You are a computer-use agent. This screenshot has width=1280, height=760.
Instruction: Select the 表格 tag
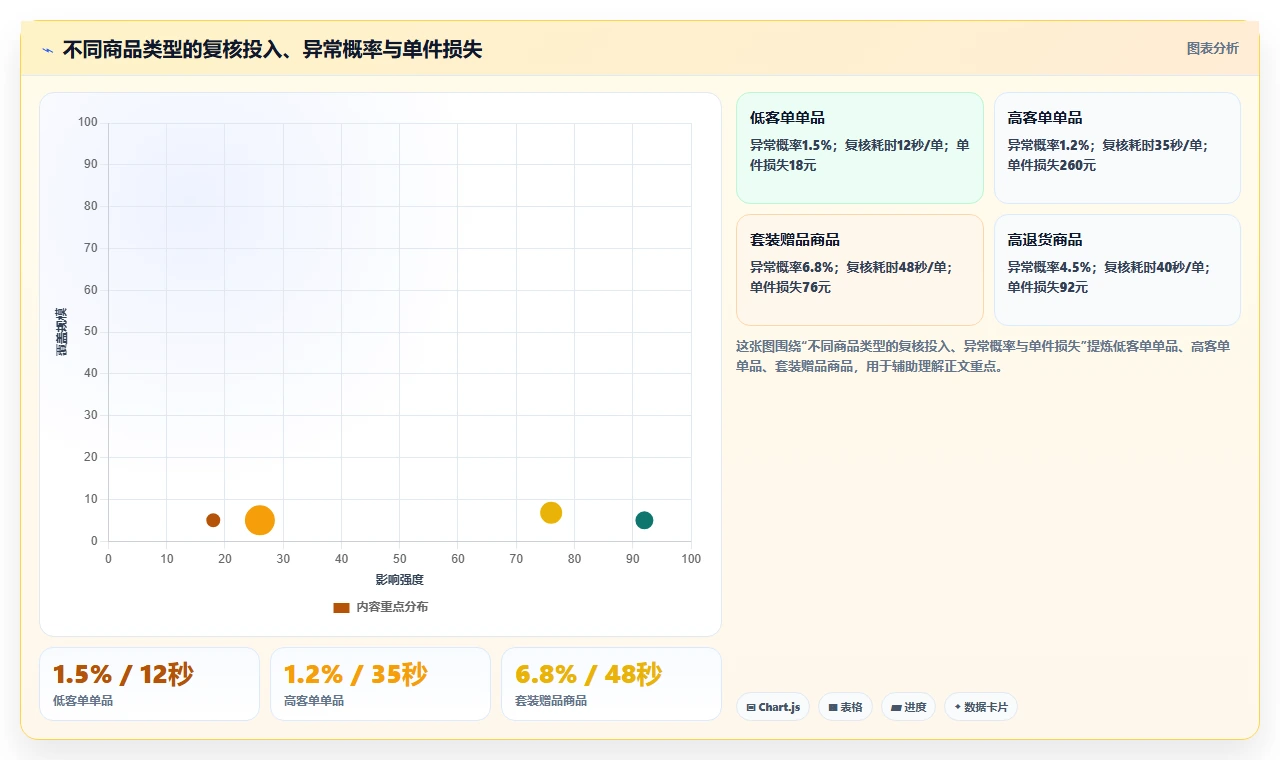tap(845, 707)
